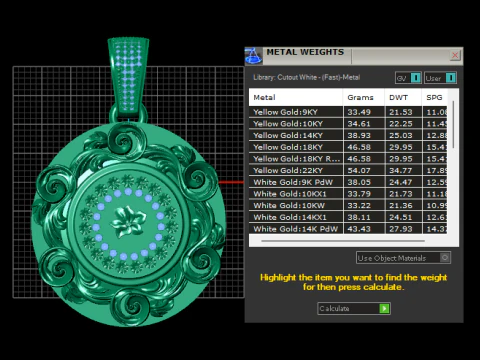This screenshot has height=360, width=480.
Task: Select the White Gold:14K PdW row
Action: click(348, 229)
